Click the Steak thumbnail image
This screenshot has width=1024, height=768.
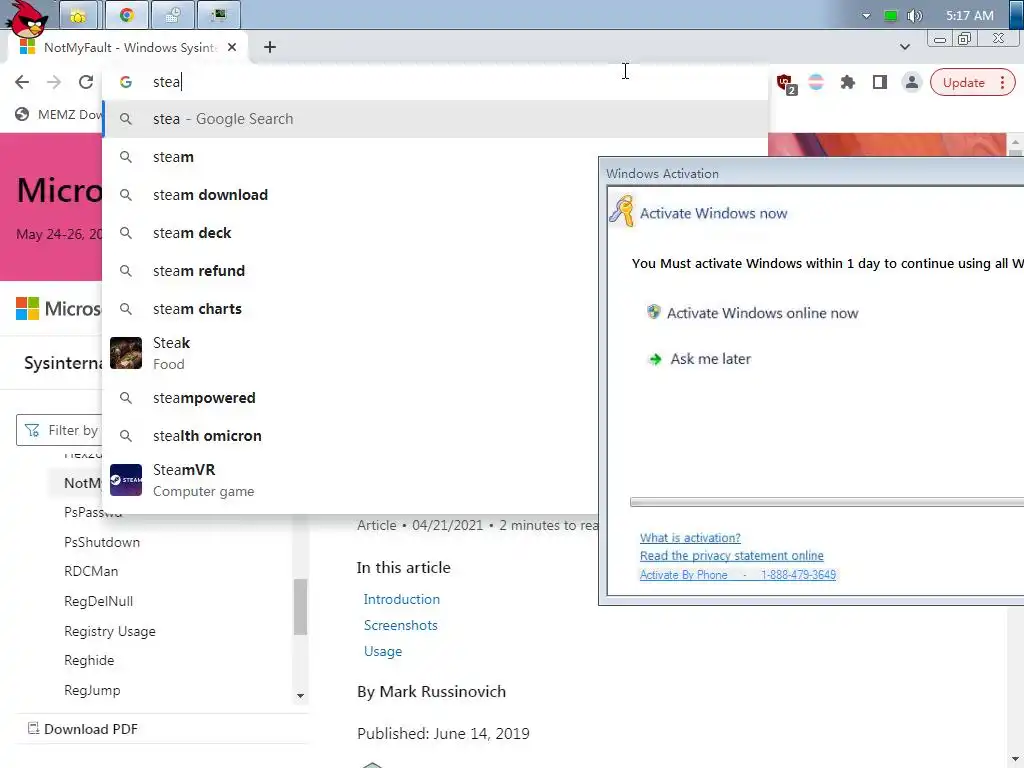126,353
